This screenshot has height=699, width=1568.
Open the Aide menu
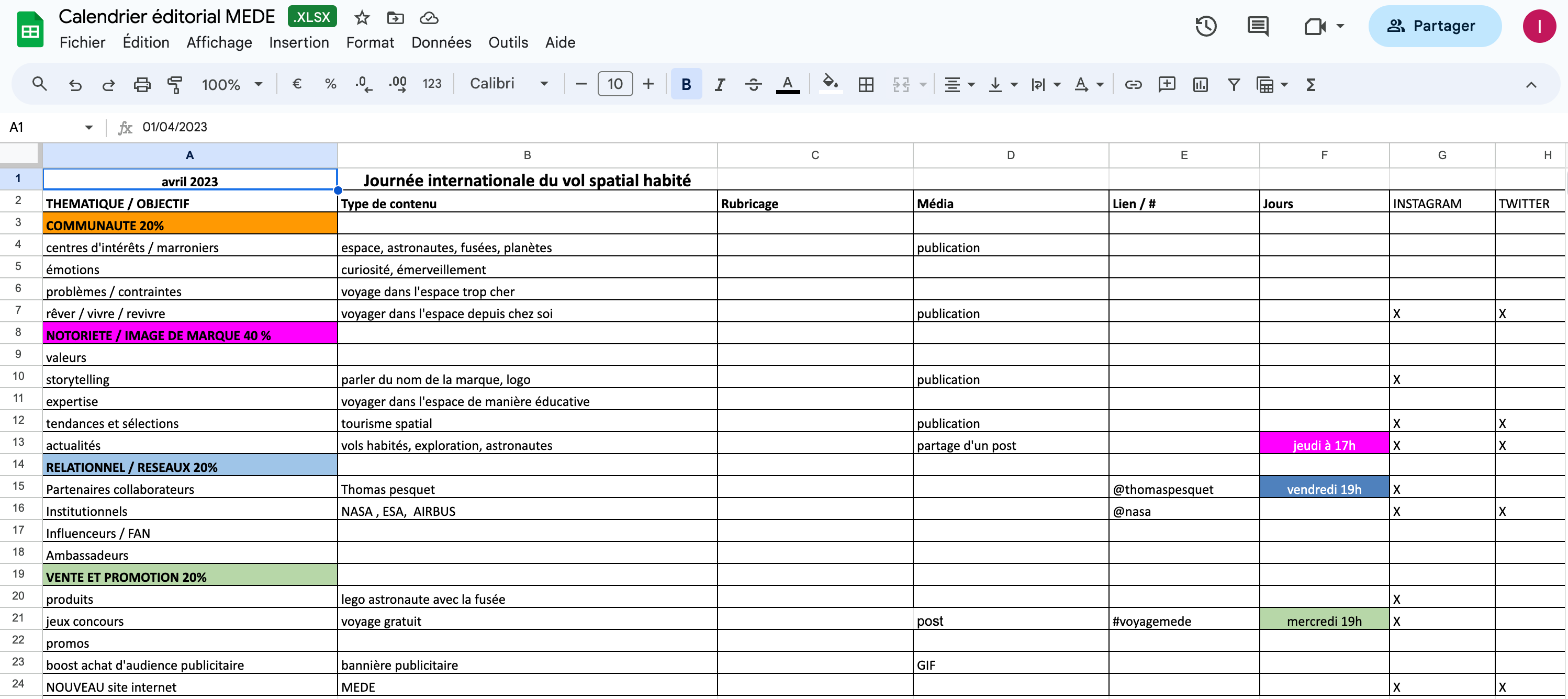pos(560,42)
